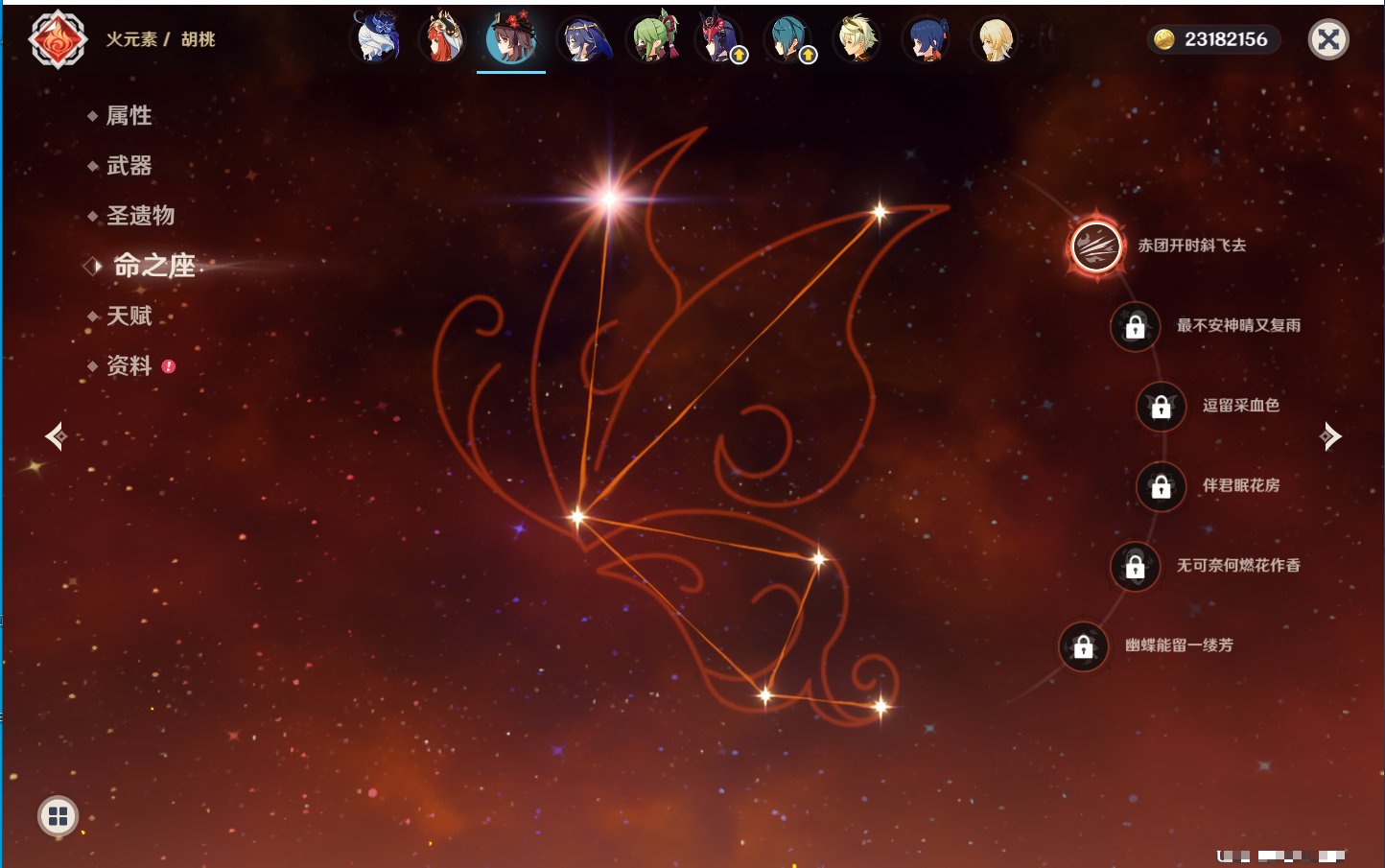
Task: Click the 火元素 / 胡桃 title text
Action: [160, 39]
